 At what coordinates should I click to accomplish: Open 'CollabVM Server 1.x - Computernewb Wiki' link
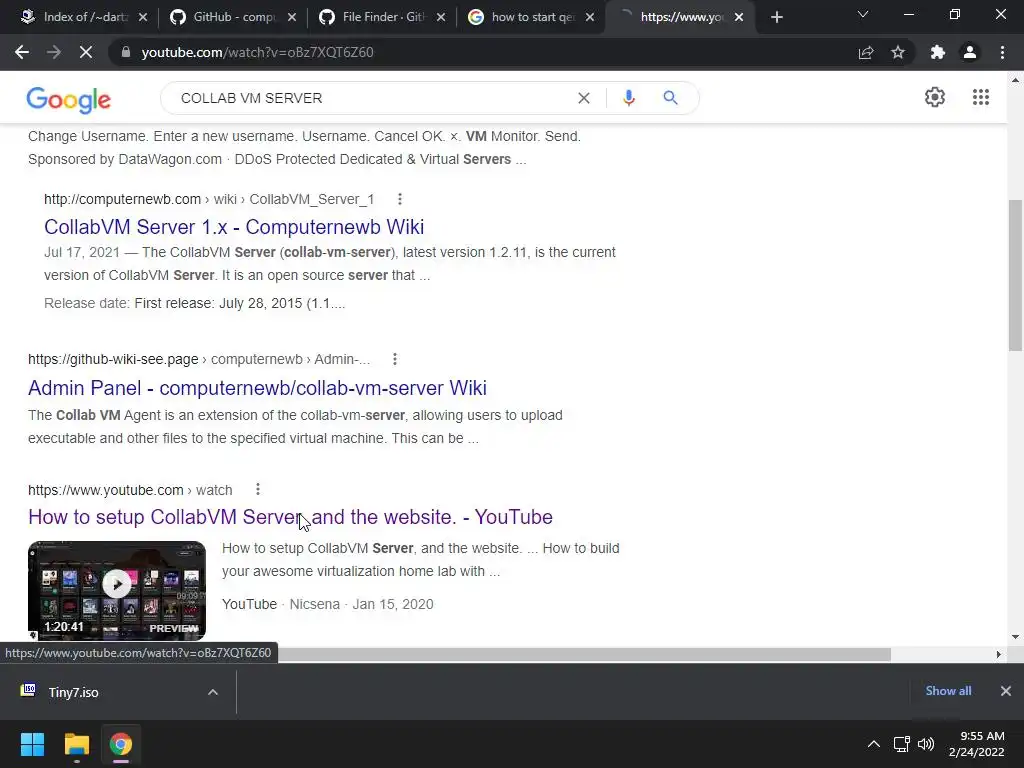(x=234, y=227)
